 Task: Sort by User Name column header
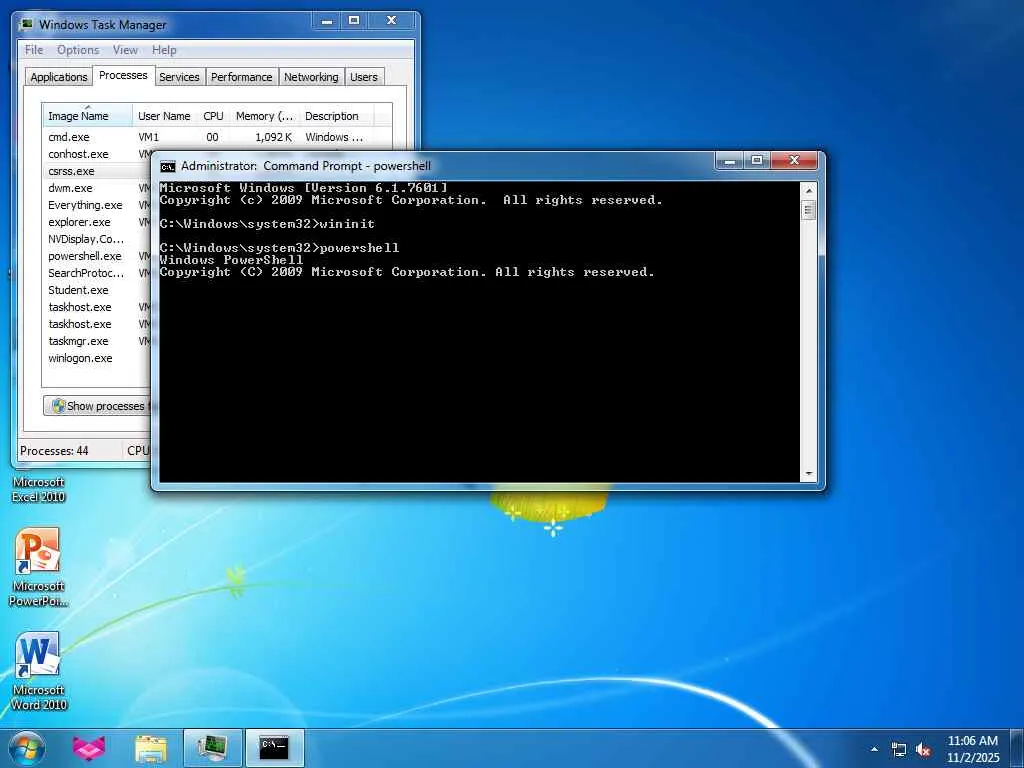165,116
